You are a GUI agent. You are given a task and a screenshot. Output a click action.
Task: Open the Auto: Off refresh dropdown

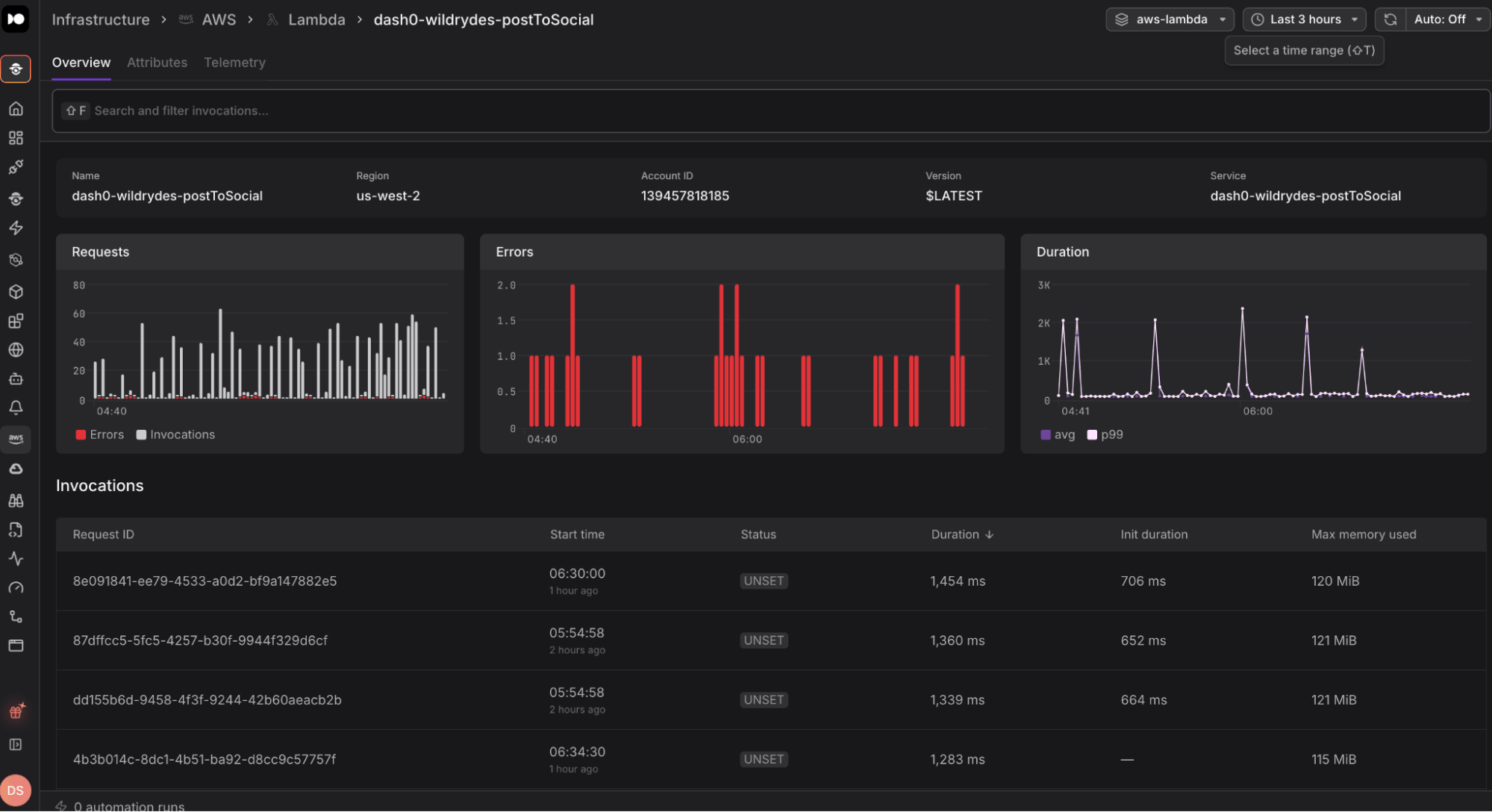pos(1447,19)
